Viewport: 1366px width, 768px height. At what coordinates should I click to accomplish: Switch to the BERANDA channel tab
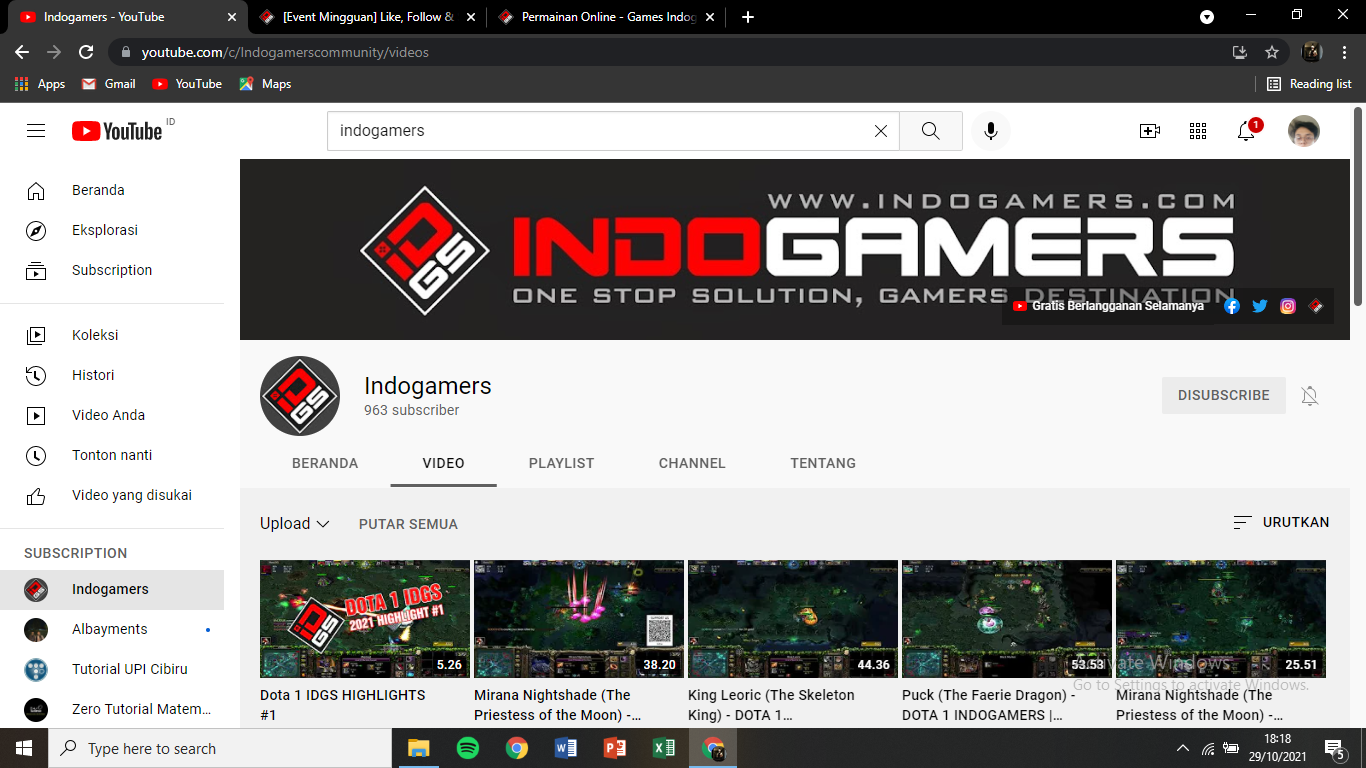tap(325, 463)
